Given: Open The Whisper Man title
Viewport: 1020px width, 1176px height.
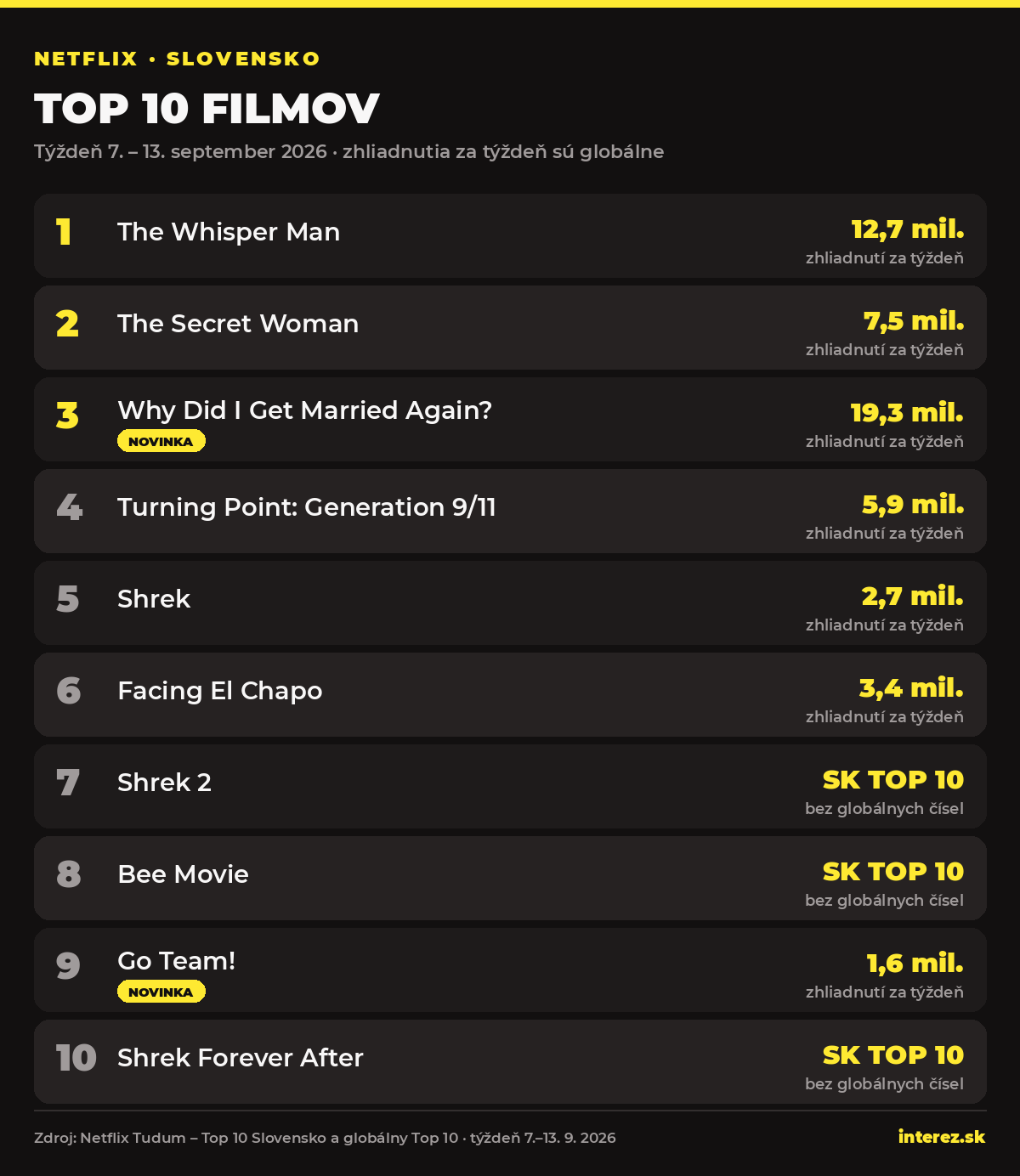Looking at the screenshot, I should pyautogui.click(x=229, y=232).
